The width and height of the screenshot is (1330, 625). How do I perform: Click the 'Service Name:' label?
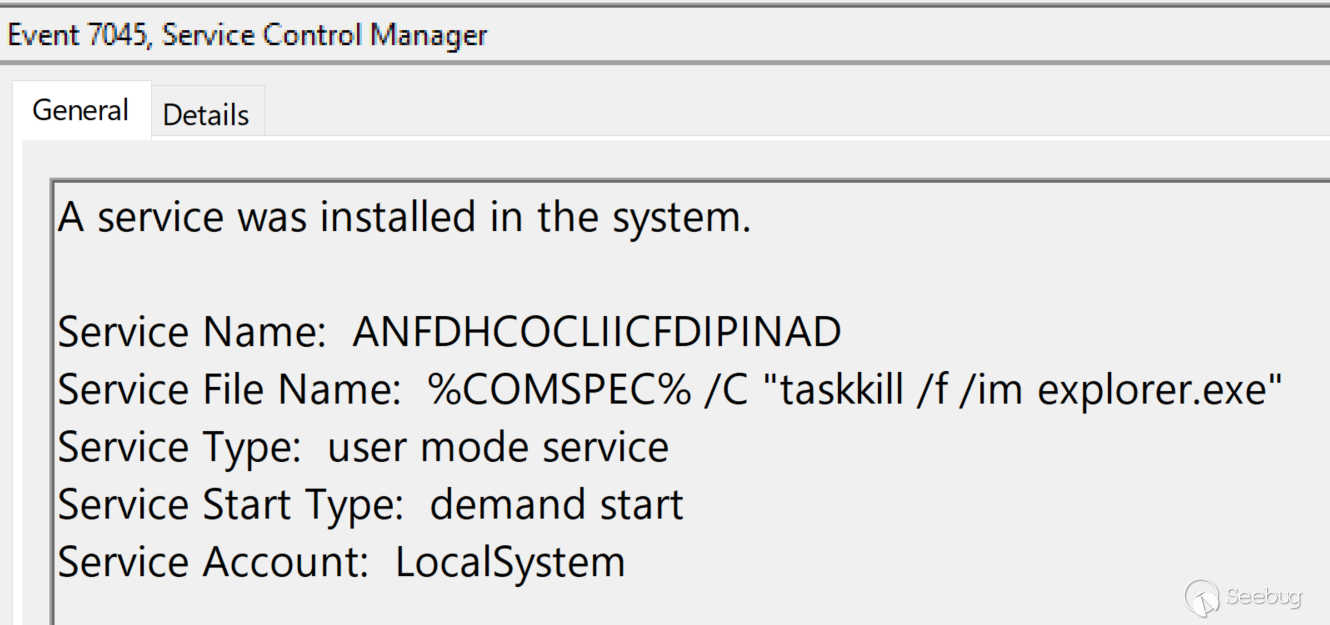[x=192, y=332]
